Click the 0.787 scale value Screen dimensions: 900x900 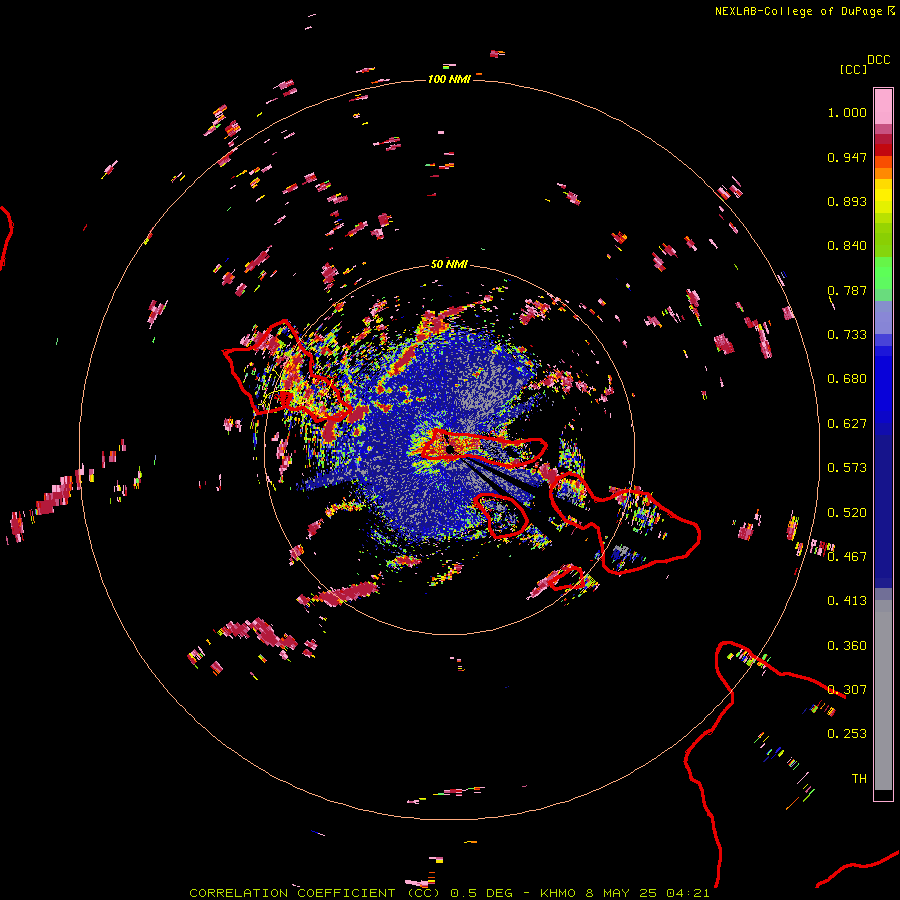click(x=847, y=290)
